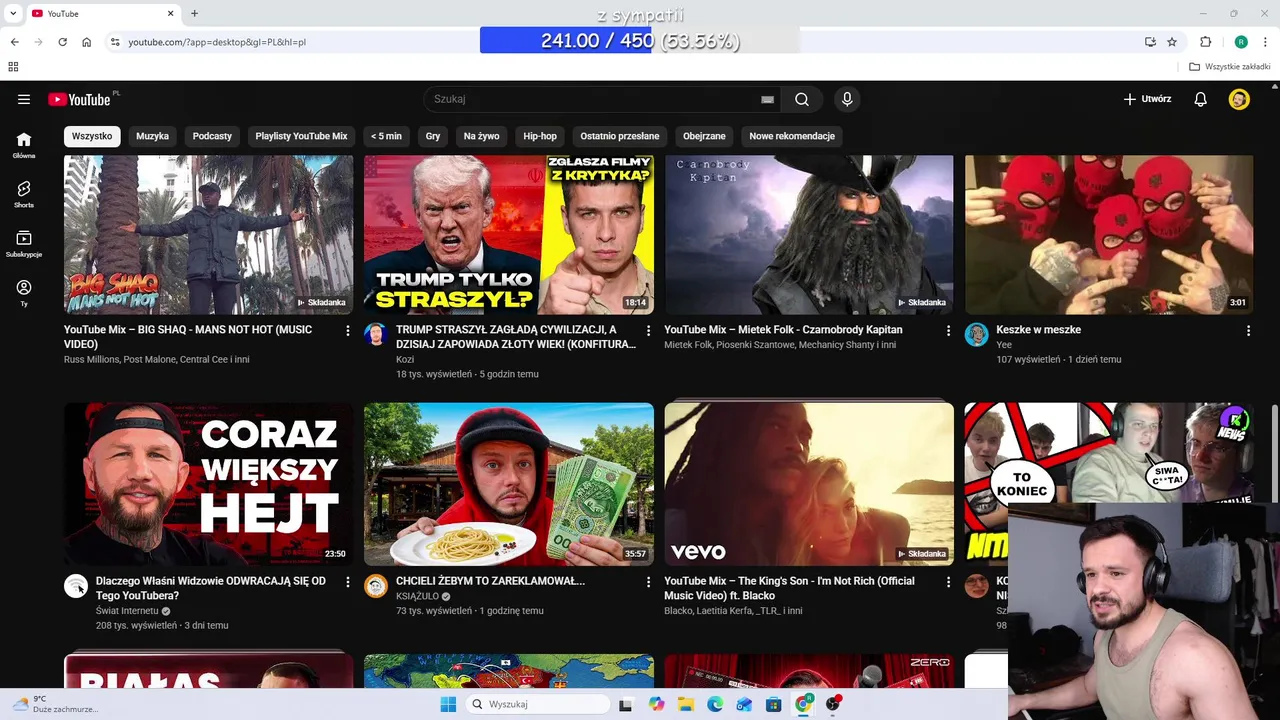This screenshot has width=1280, height=720.
Task: Open Wszystkie zakładki bookmarks folder
Action: click(1230, 67)
